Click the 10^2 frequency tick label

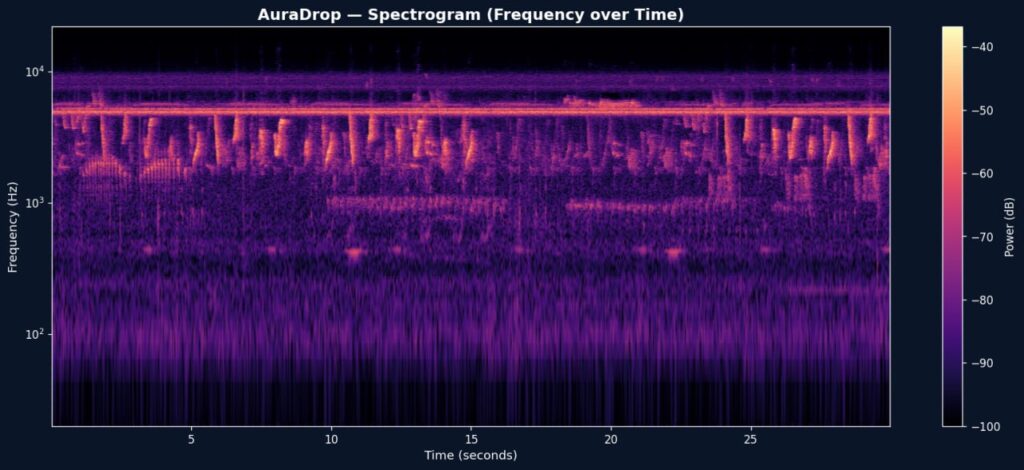pyautogui.click(x=35, y=334)
